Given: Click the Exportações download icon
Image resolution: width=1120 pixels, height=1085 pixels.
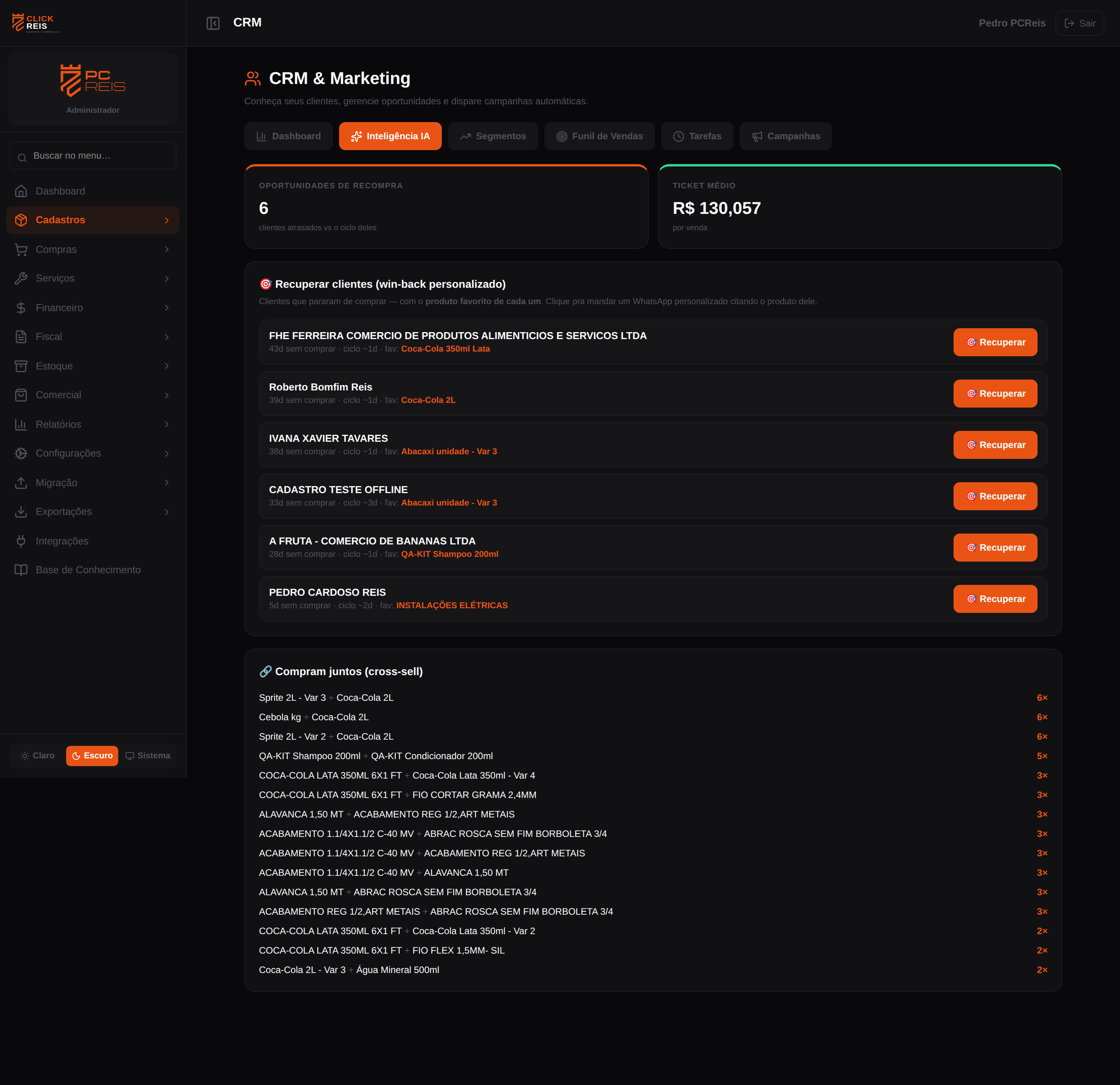Looking at the screenshot, I should (21, 511).
